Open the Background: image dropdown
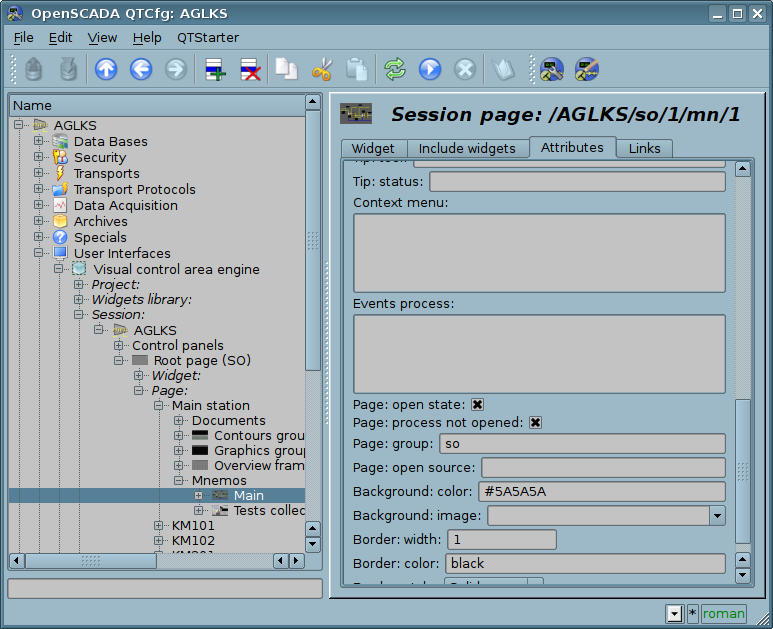Image resolution: width=773 pixels, height=629 pixels. pyautogui.click(x=716, y=516)
